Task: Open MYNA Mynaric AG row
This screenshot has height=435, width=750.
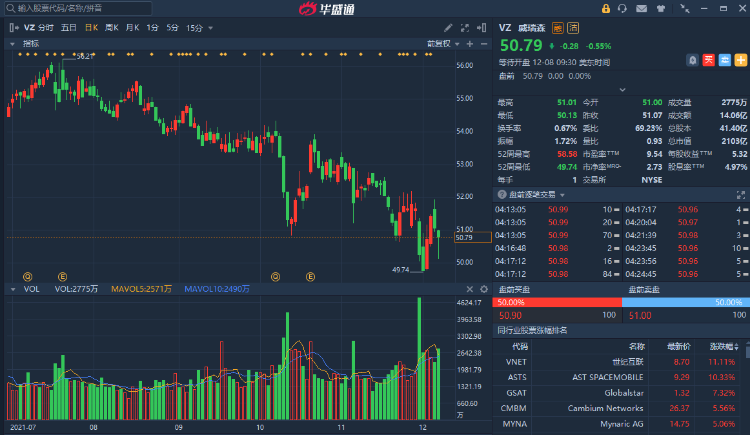Action: click(618, 424)
